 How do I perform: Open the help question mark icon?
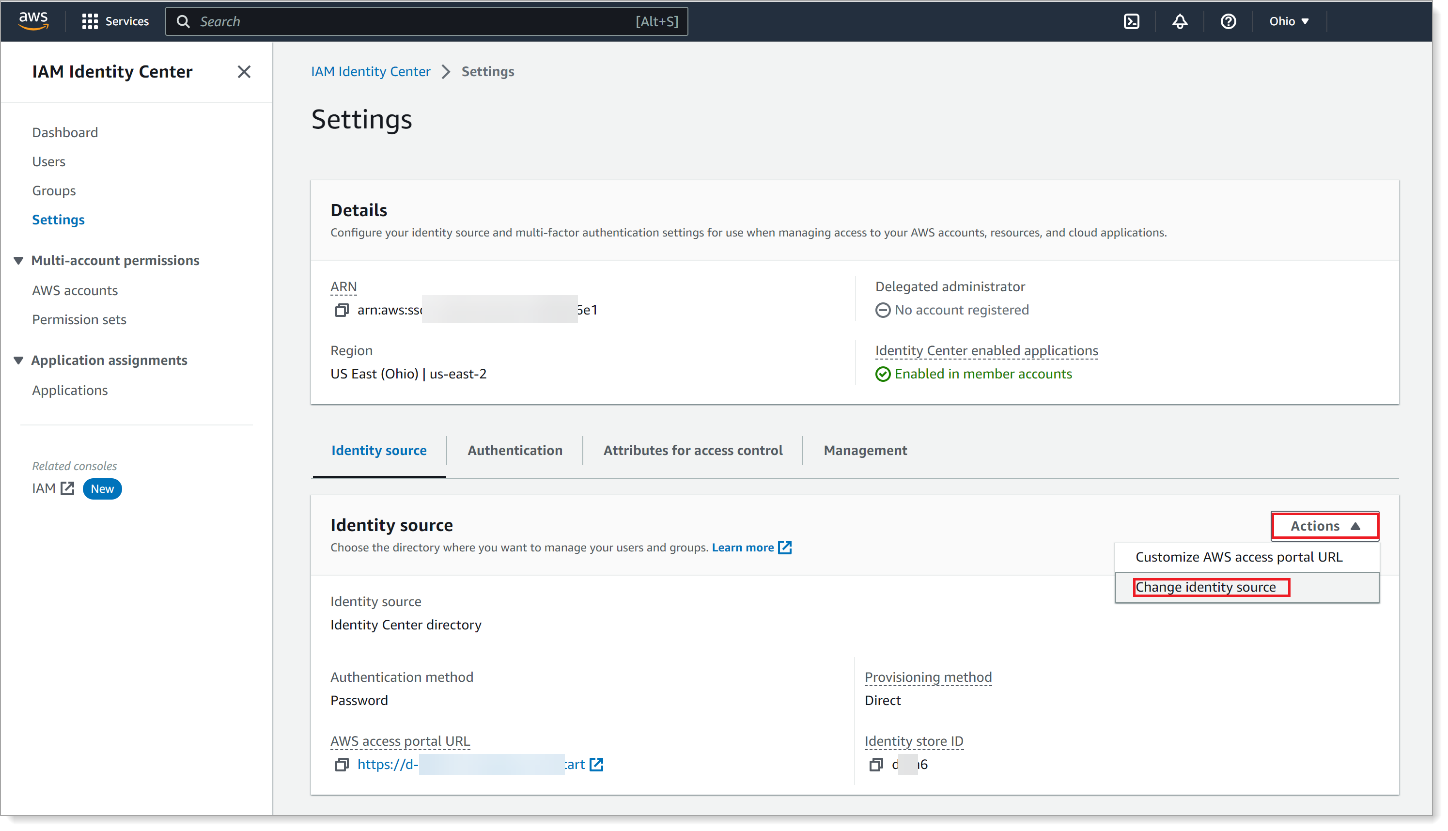pyautogui.click(x=1229, y=21)
